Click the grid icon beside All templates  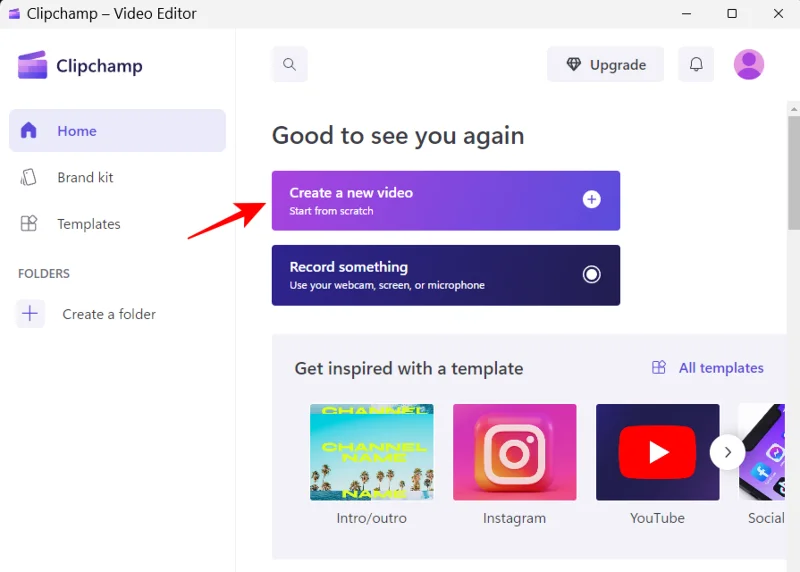659,367
